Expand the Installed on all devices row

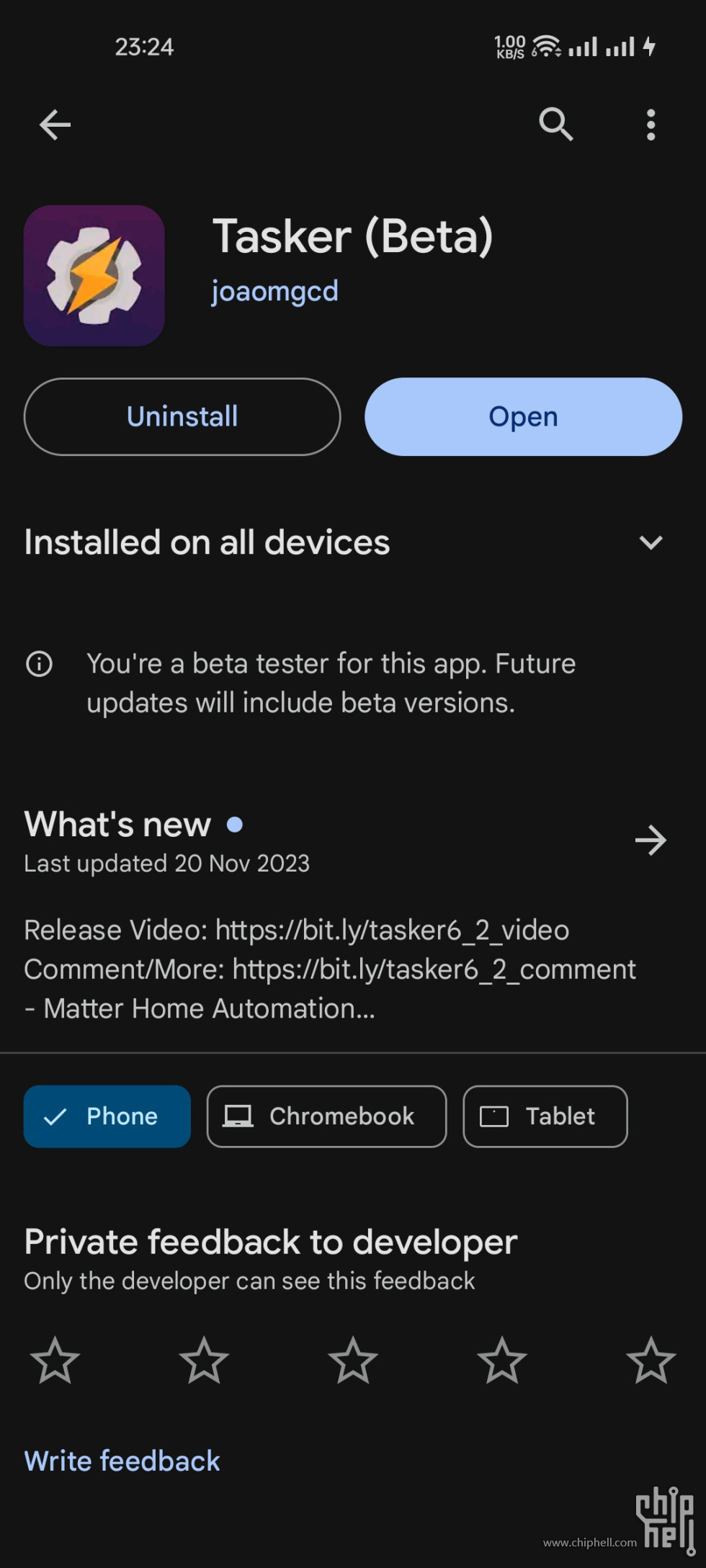point(353,542)
